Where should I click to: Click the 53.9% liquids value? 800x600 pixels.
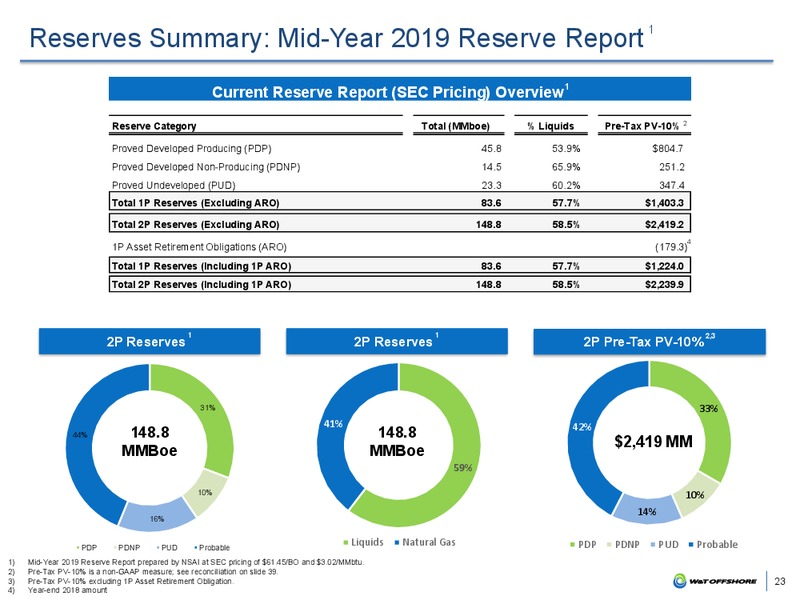(566, 149)
